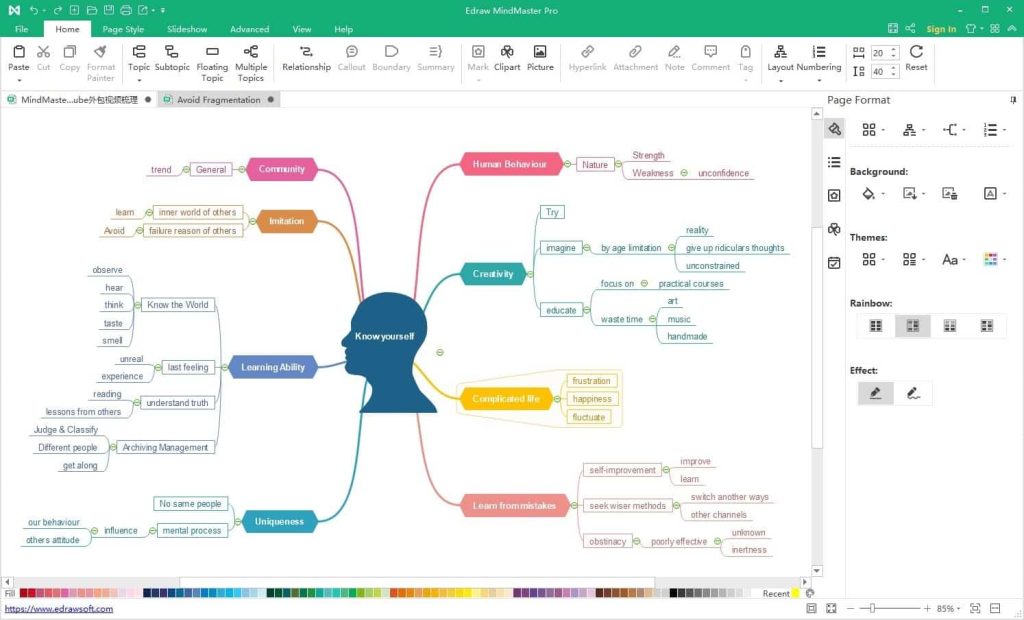Insert a new Topic node
Image resolution: width=1024 pixels, height=620 pixels.
point(139,57)
